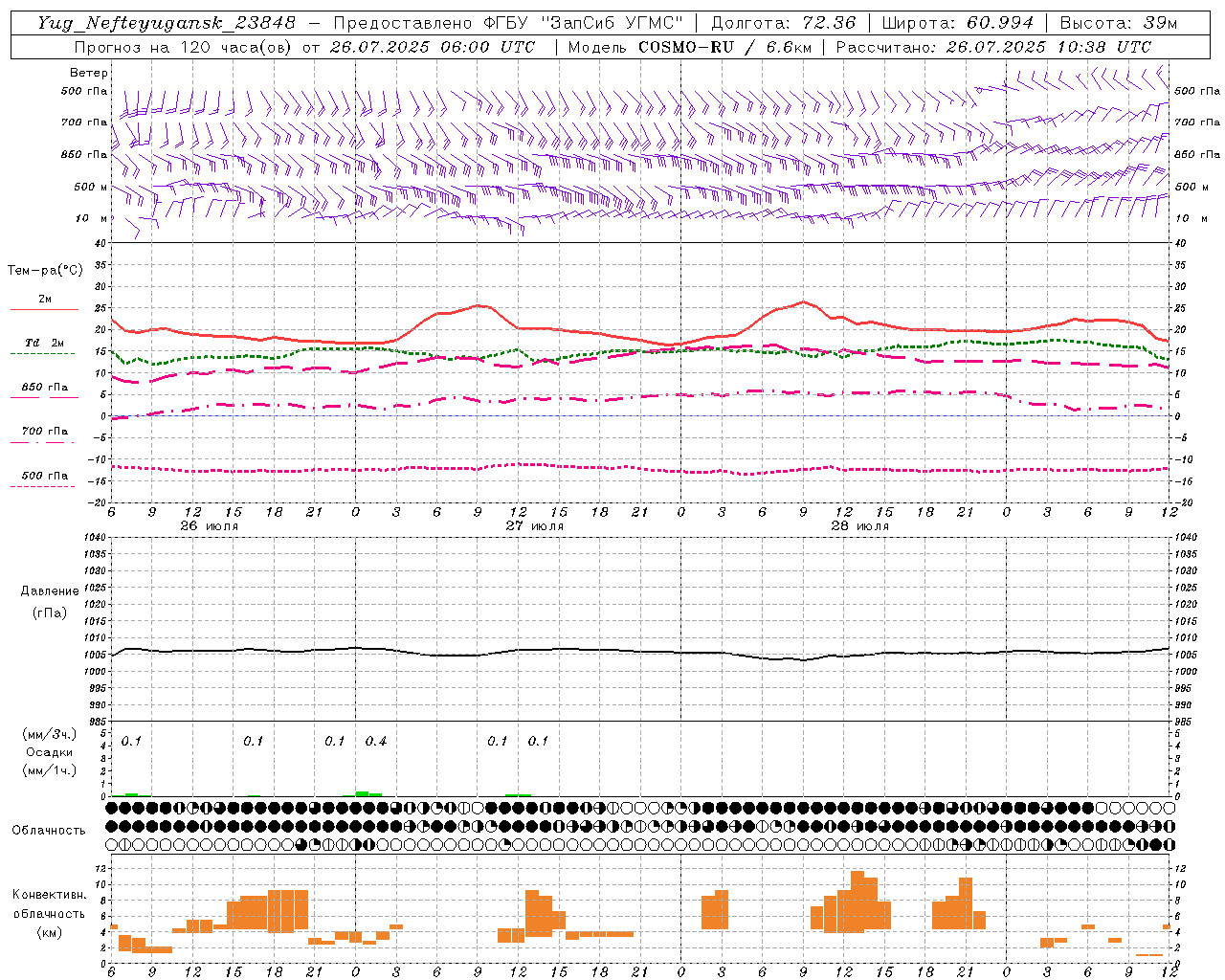Click the dotted 500 гПа temperature legend line
1225x980 pixels.
(42, 486)
